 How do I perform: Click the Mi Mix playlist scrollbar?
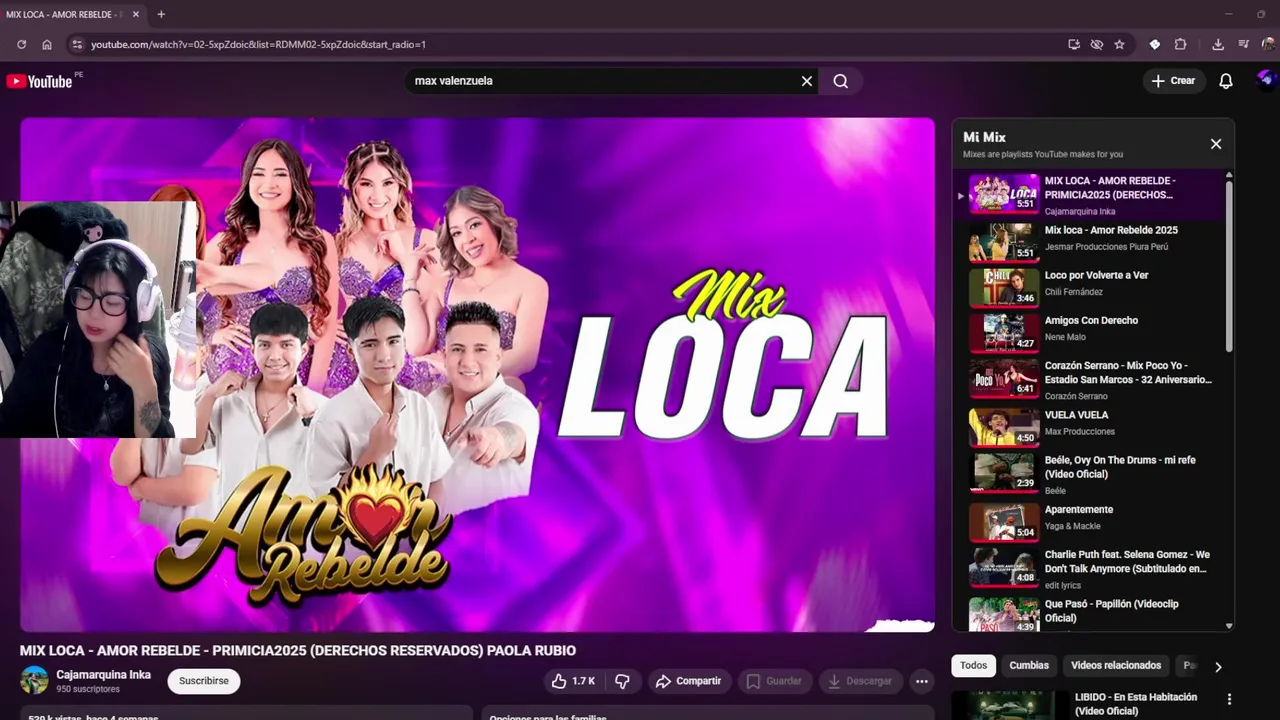(1229, 265)
